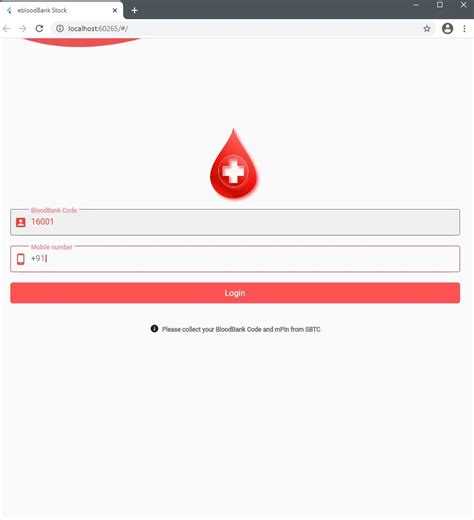Go back with the browser back arrow
The width and height of the screenshot is (474, 520).
point(6,29)
